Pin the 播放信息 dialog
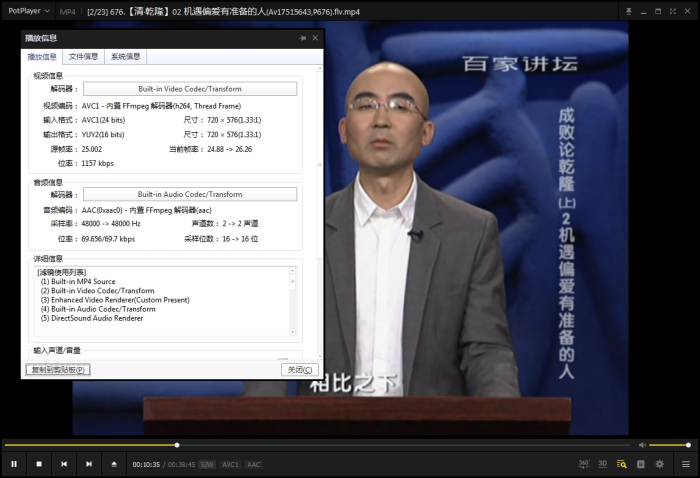The height and width of the screenshot is (478, 700). pyautogui.click(x=303, y=38)
